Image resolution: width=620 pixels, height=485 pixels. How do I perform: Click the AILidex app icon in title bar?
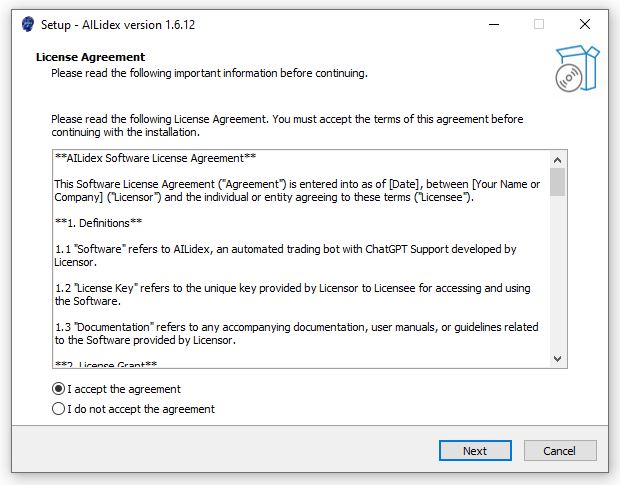(x=28, y=25)
